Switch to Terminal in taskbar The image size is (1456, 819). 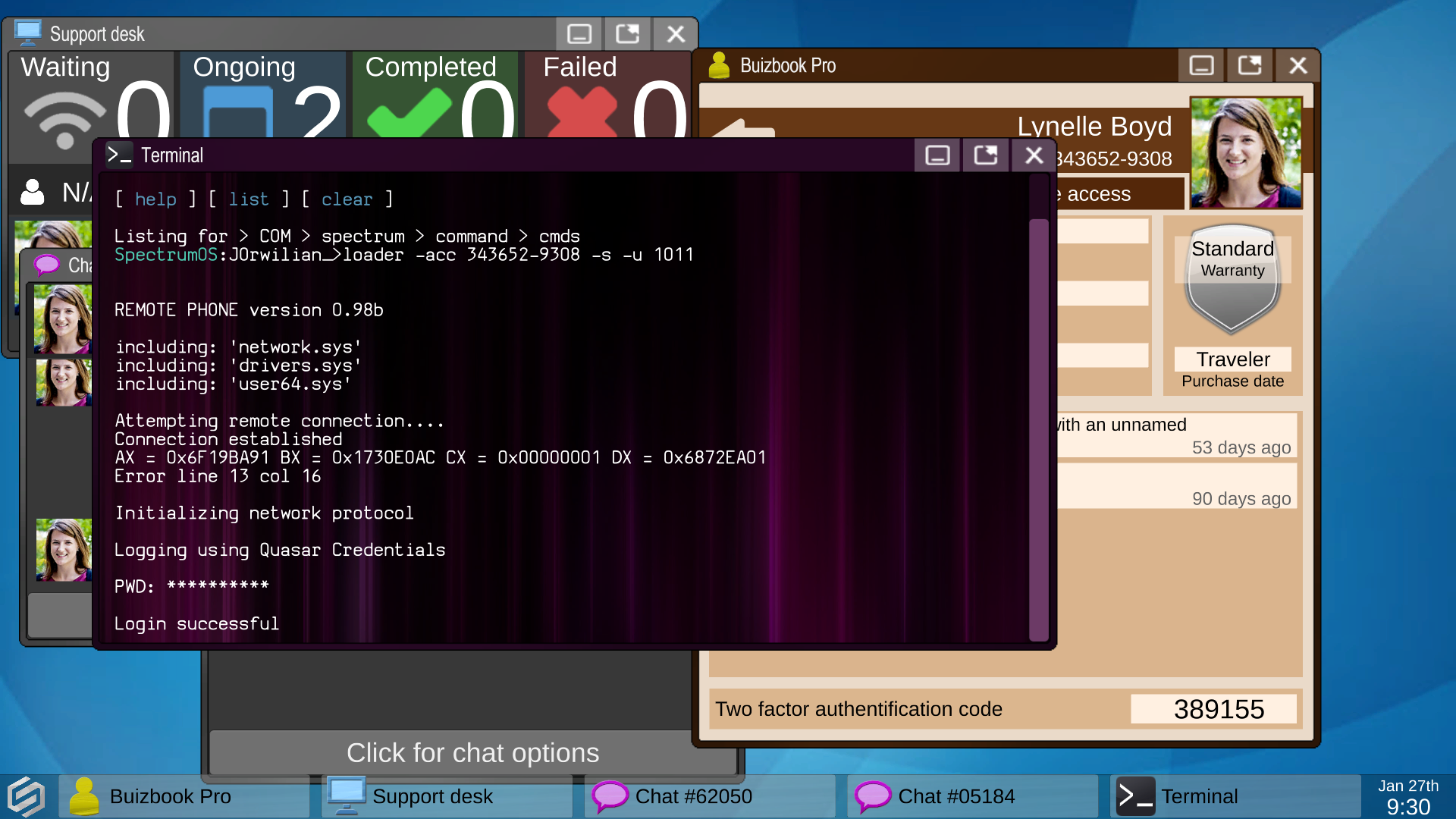point(1235,796)
